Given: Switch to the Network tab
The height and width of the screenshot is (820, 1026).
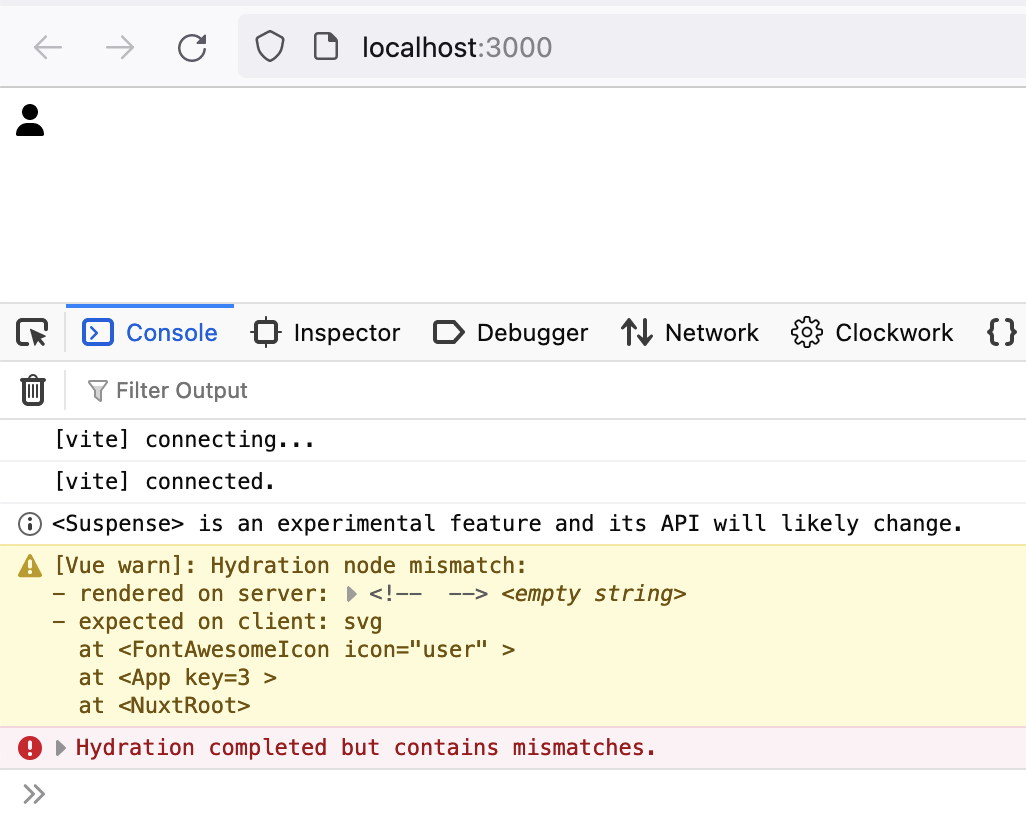Looking at the screenshot, I should pos(690,333).
